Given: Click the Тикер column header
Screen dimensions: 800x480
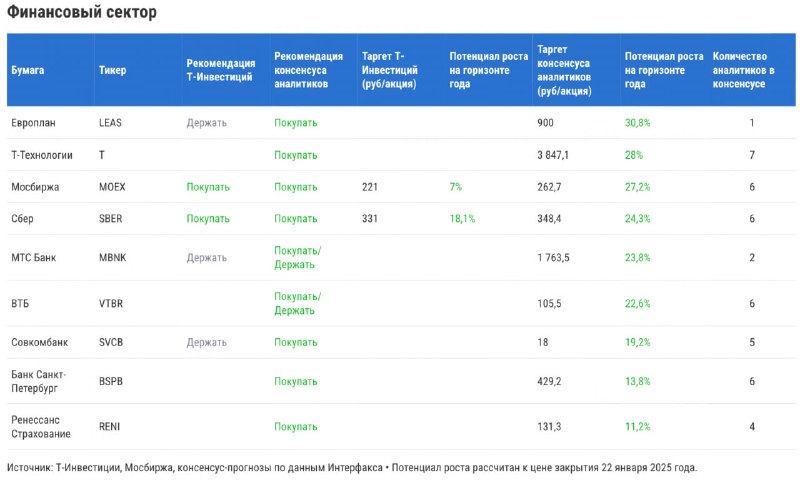Looking at the screenshot, I should (112, 70).
